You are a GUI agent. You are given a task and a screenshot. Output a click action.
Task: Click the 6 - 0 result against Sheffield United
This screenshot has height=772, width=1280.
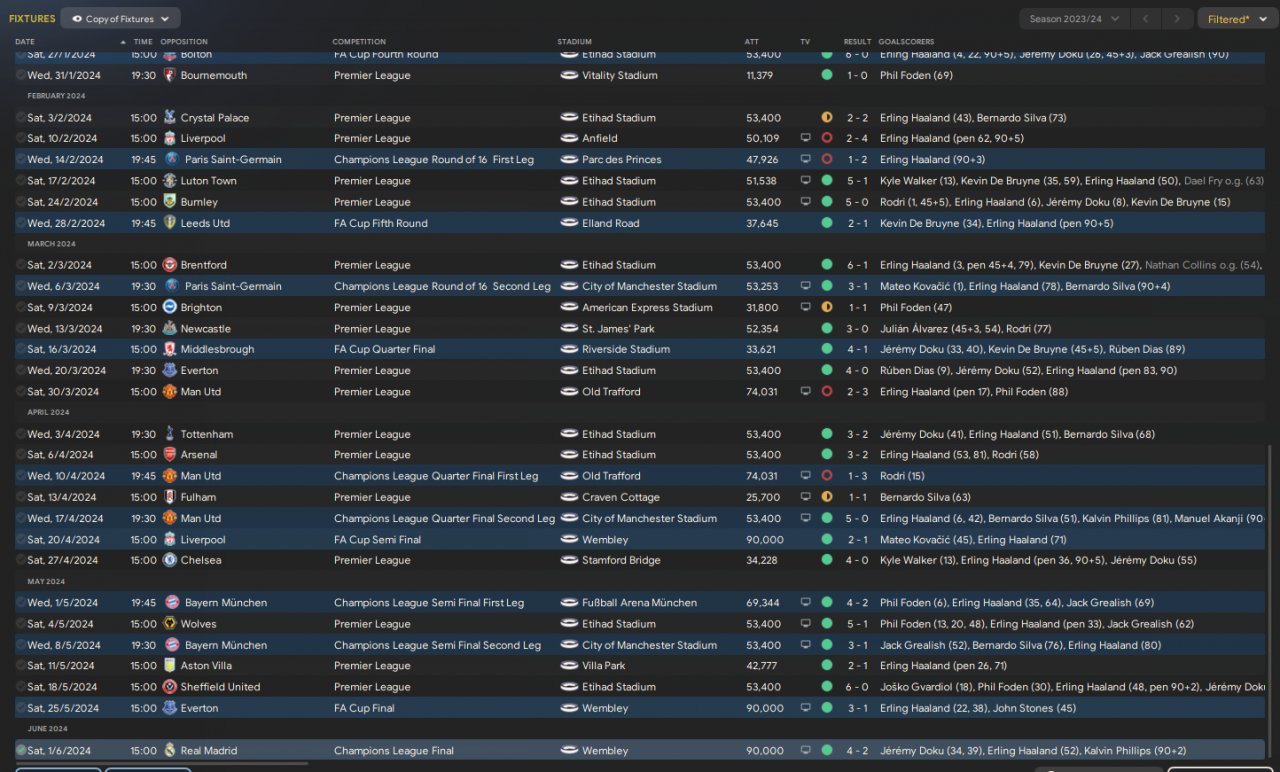[x=857, y=687]
